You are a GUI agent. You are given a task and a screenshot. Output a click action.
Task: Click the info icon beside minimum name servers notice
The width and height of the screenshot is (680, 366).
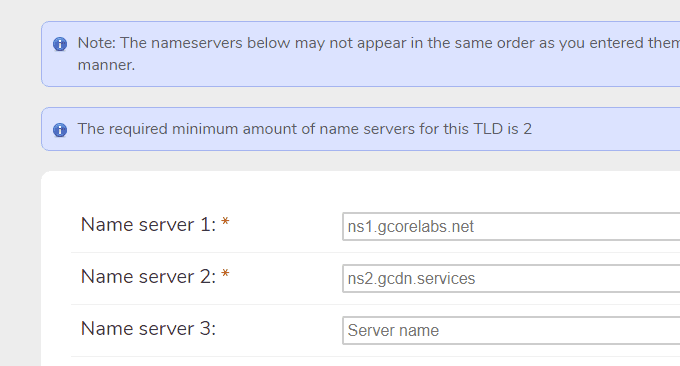pyautogui.click(x=60, y=130)
